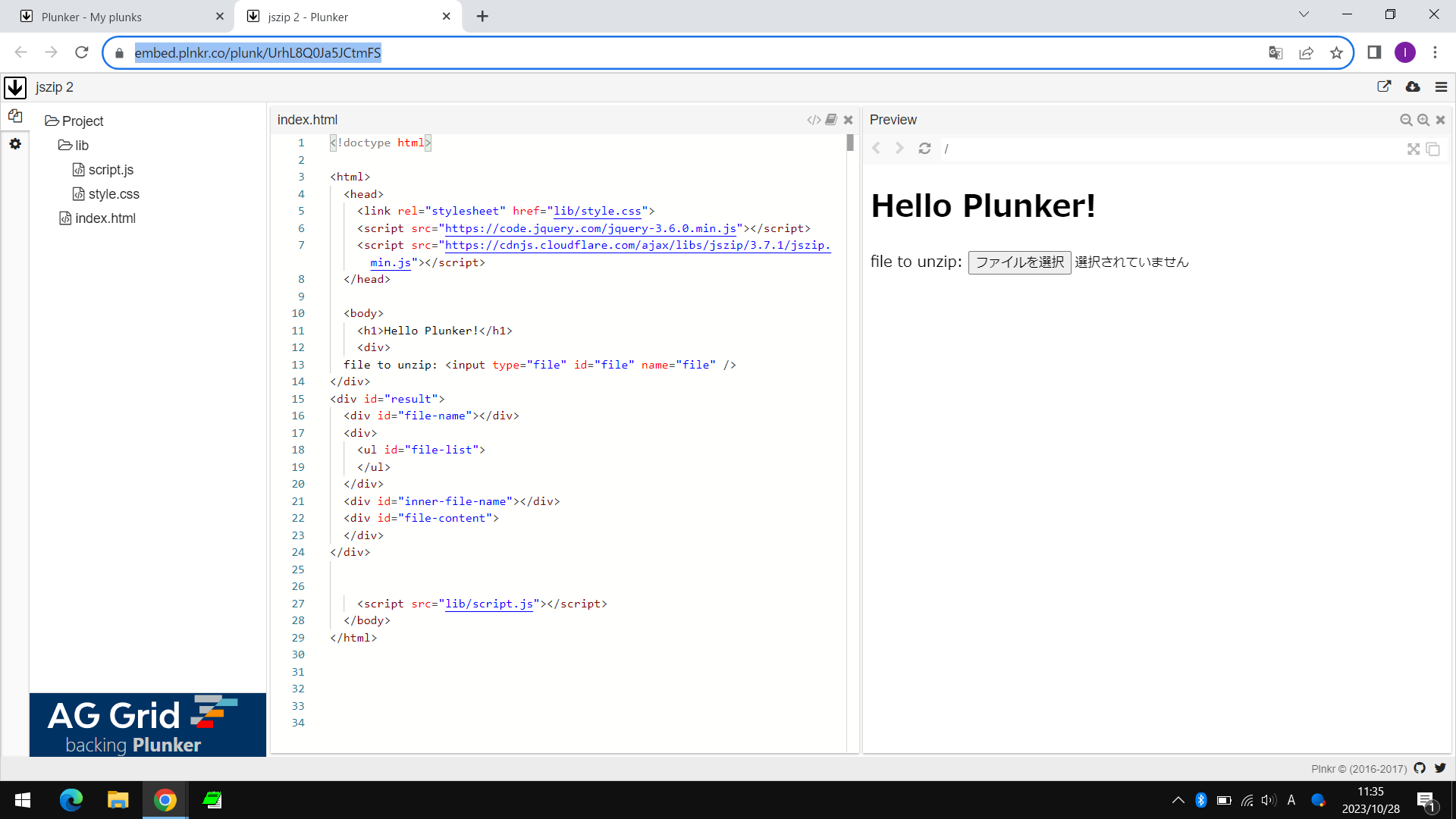Refresh the preview pane
1456x819 pixels.
point(924,149)
